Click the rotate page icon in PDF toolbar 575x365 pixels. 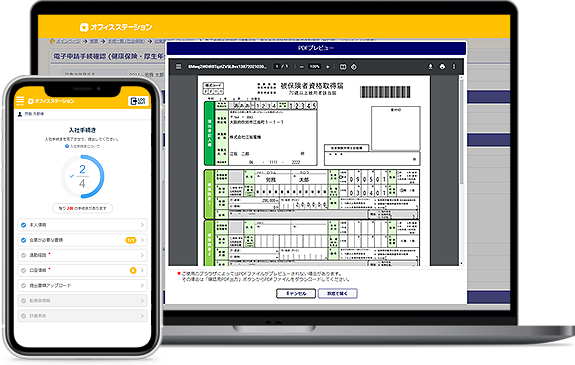click(x=354, y=67)
